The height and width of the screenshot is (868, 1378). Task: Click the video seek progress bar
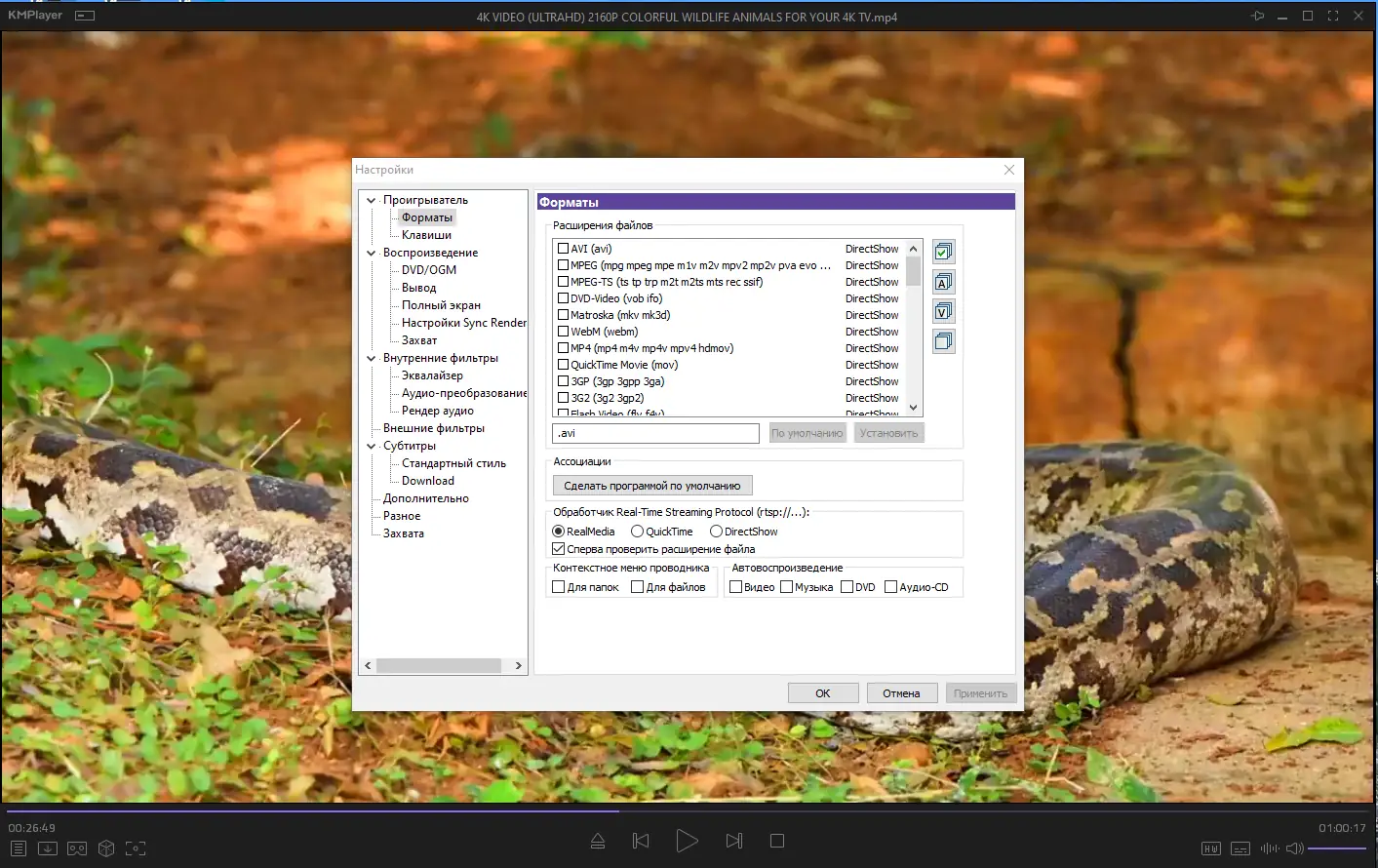[689, 809]
